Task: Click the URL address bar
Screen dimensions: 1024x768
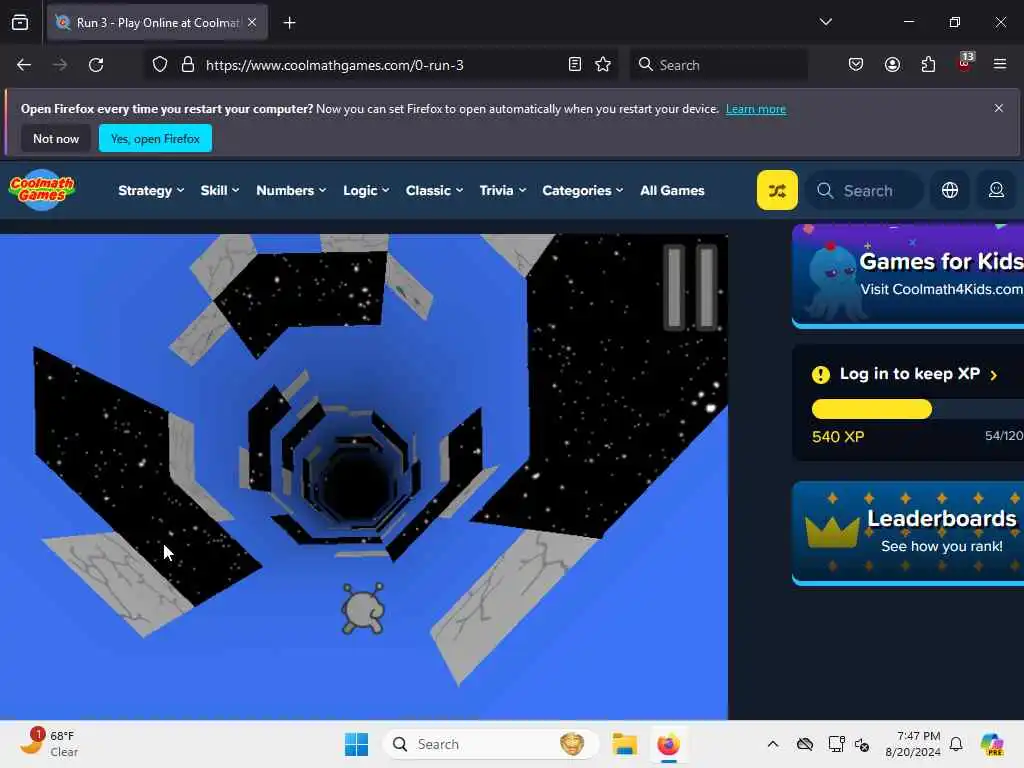Action: tap(382, 65)
